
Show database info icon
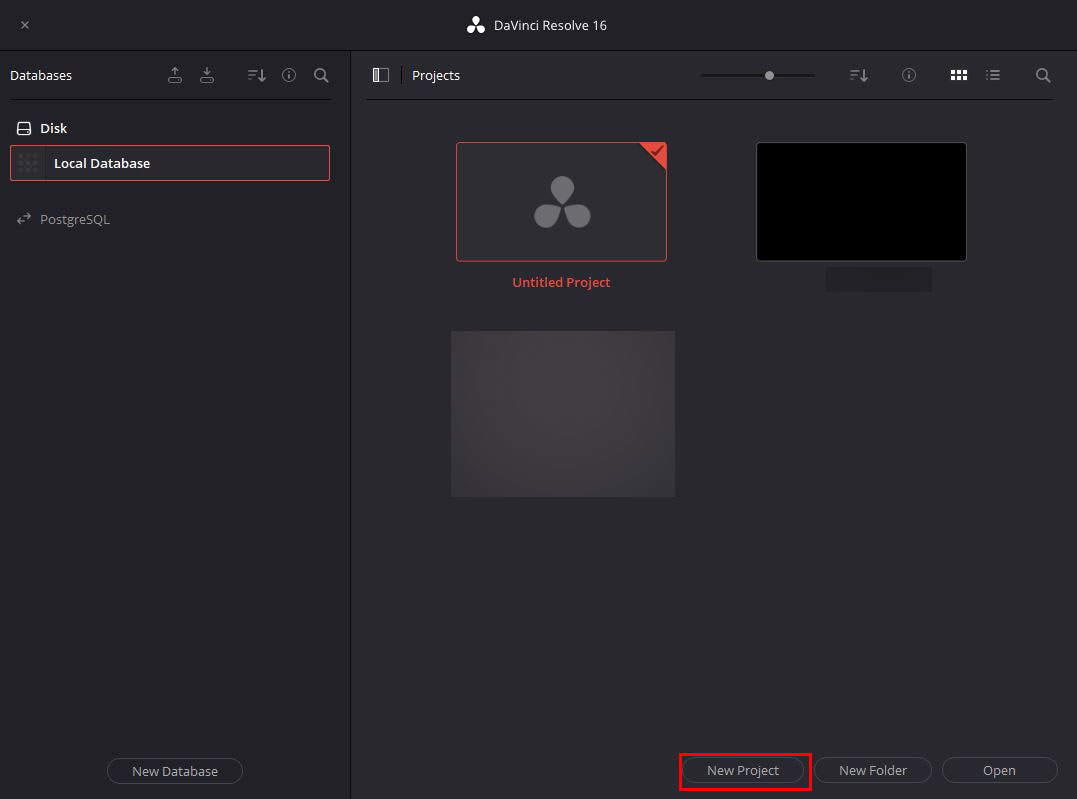[289, 75]
